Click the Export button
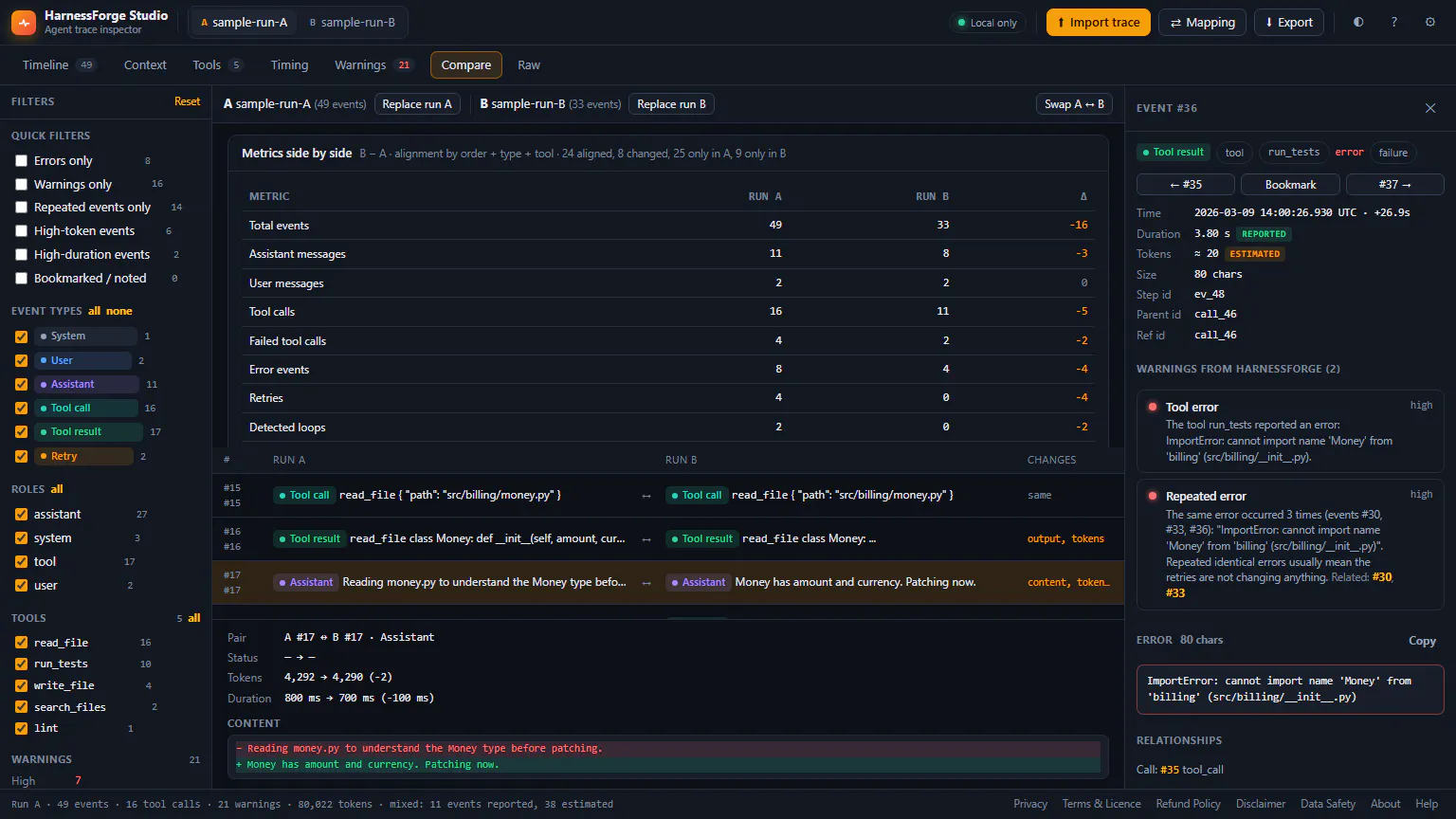The image size is (1456, 819). point(1289,22)
